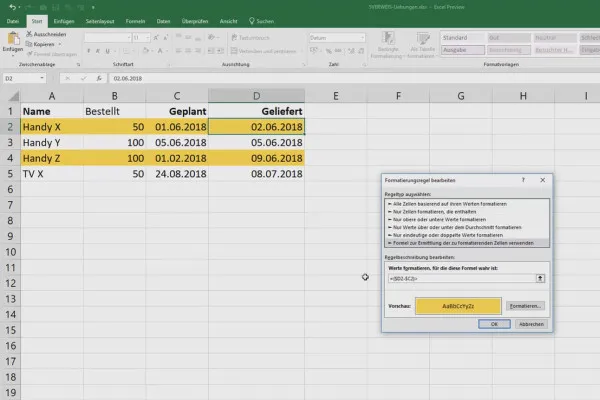Toggle underline formatting in Schriftart group
Viewport: 600px width, 400px height.
[108, 51]
